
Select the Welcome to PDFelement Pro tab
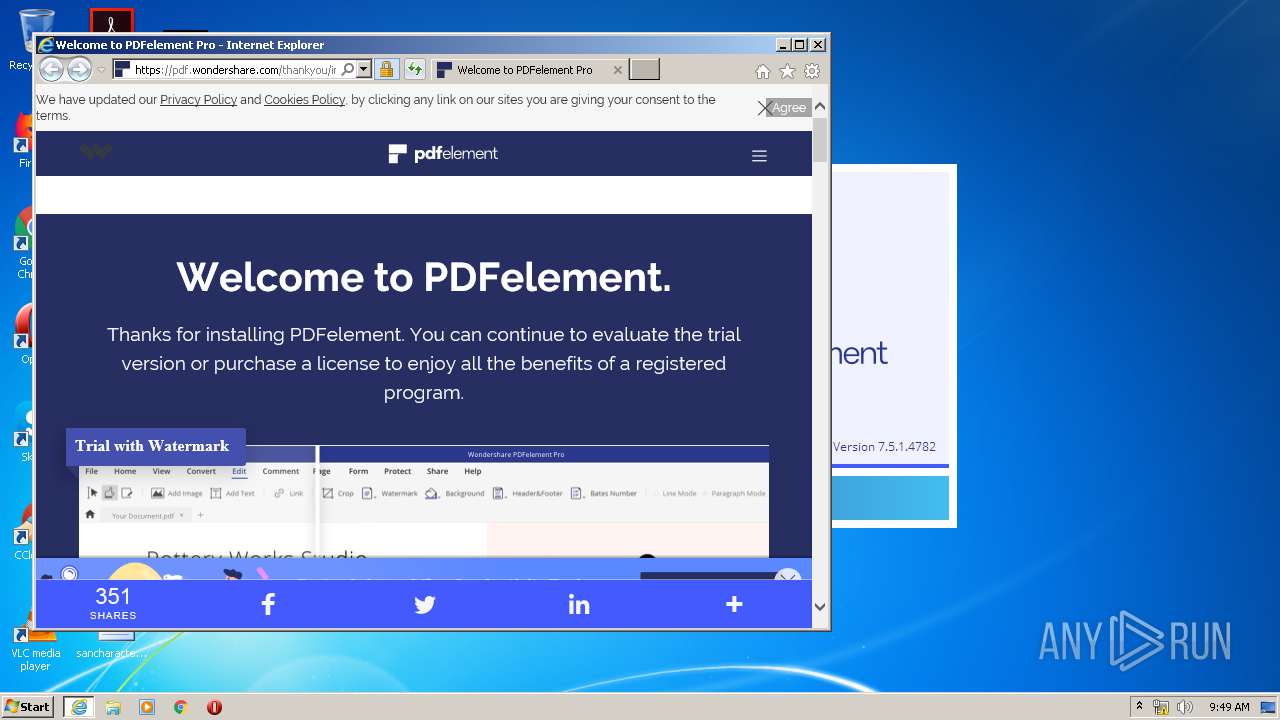coord(524,70)
